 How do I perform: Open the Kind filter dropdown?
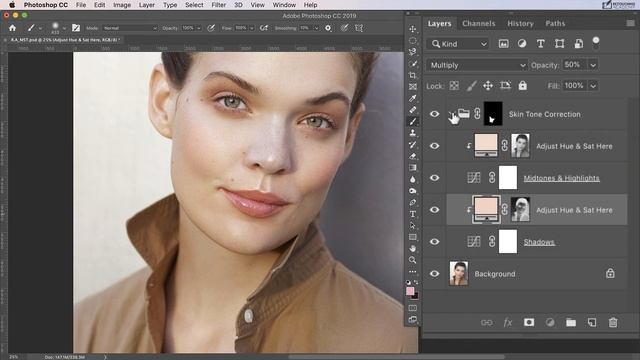click(458, 44)
